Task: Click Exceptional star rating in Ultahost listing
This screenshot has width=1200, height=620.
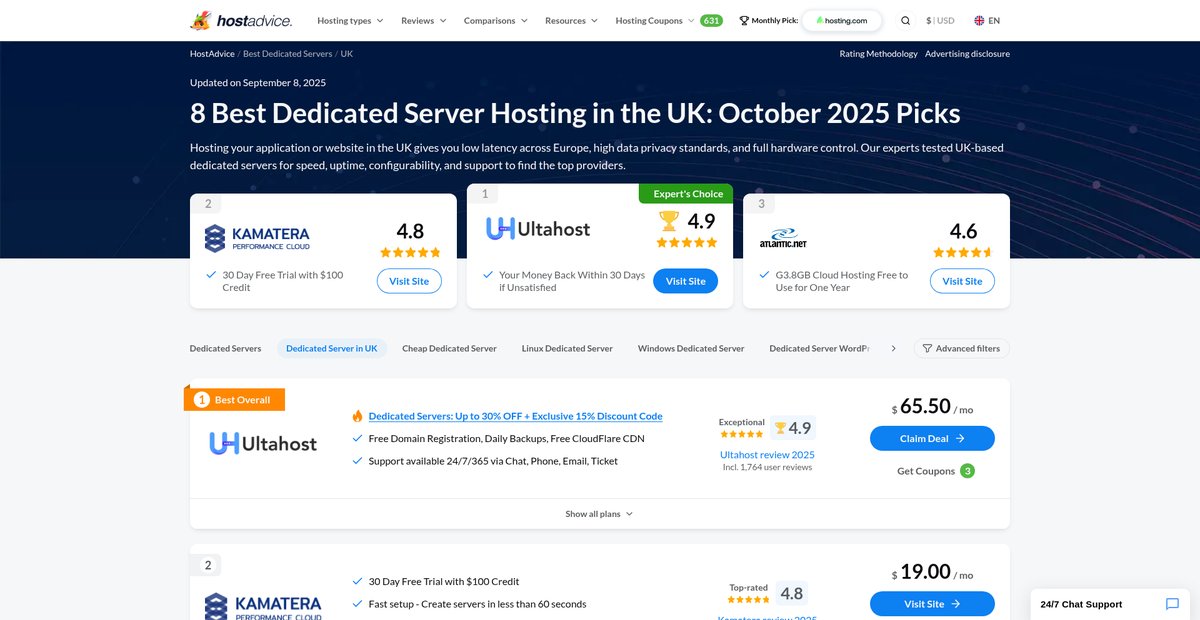Action: pos(742,434)
